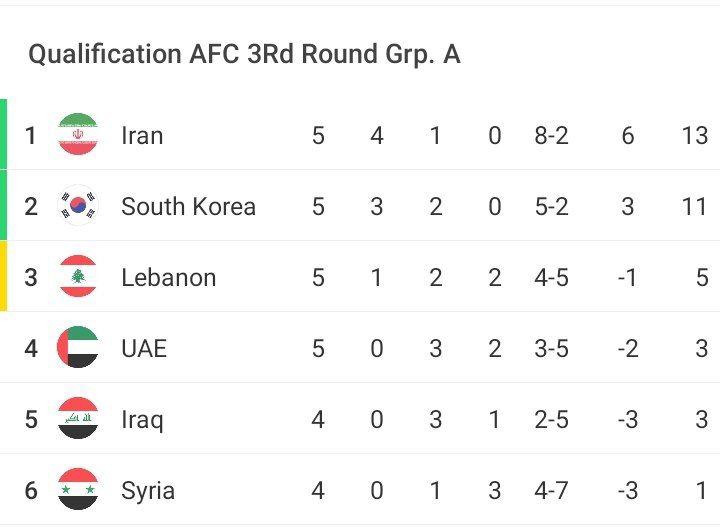Click Syria's 4-7 goals score
This screenshot has height=527, width=720.
click(551, 490)
